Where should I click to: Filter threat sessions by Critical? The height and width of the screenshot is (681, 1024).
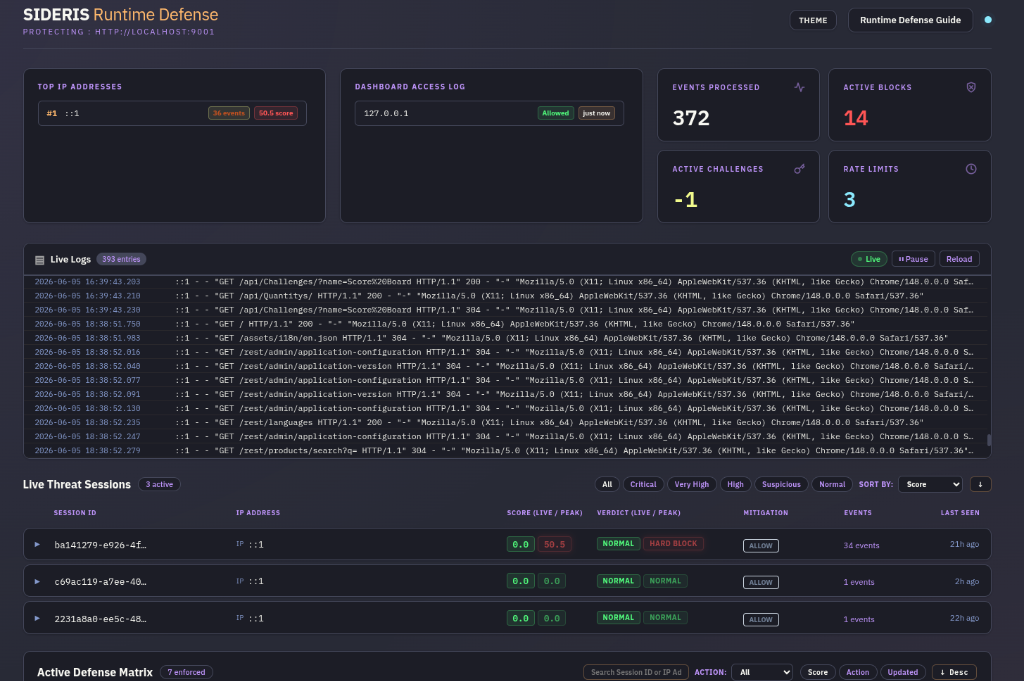point(643,484)
